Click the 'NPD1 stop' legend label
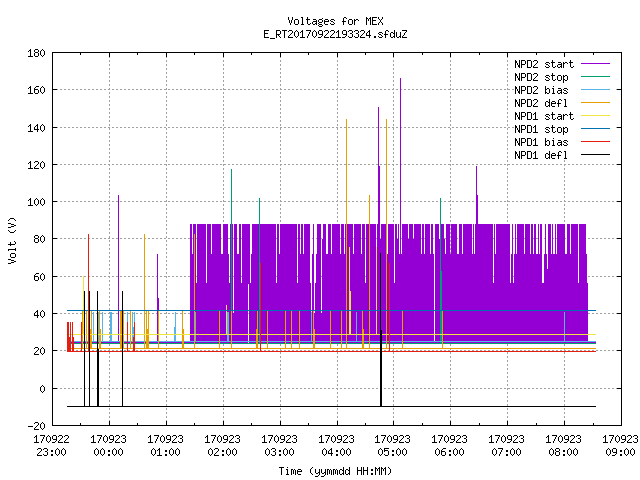 point(541,129)
